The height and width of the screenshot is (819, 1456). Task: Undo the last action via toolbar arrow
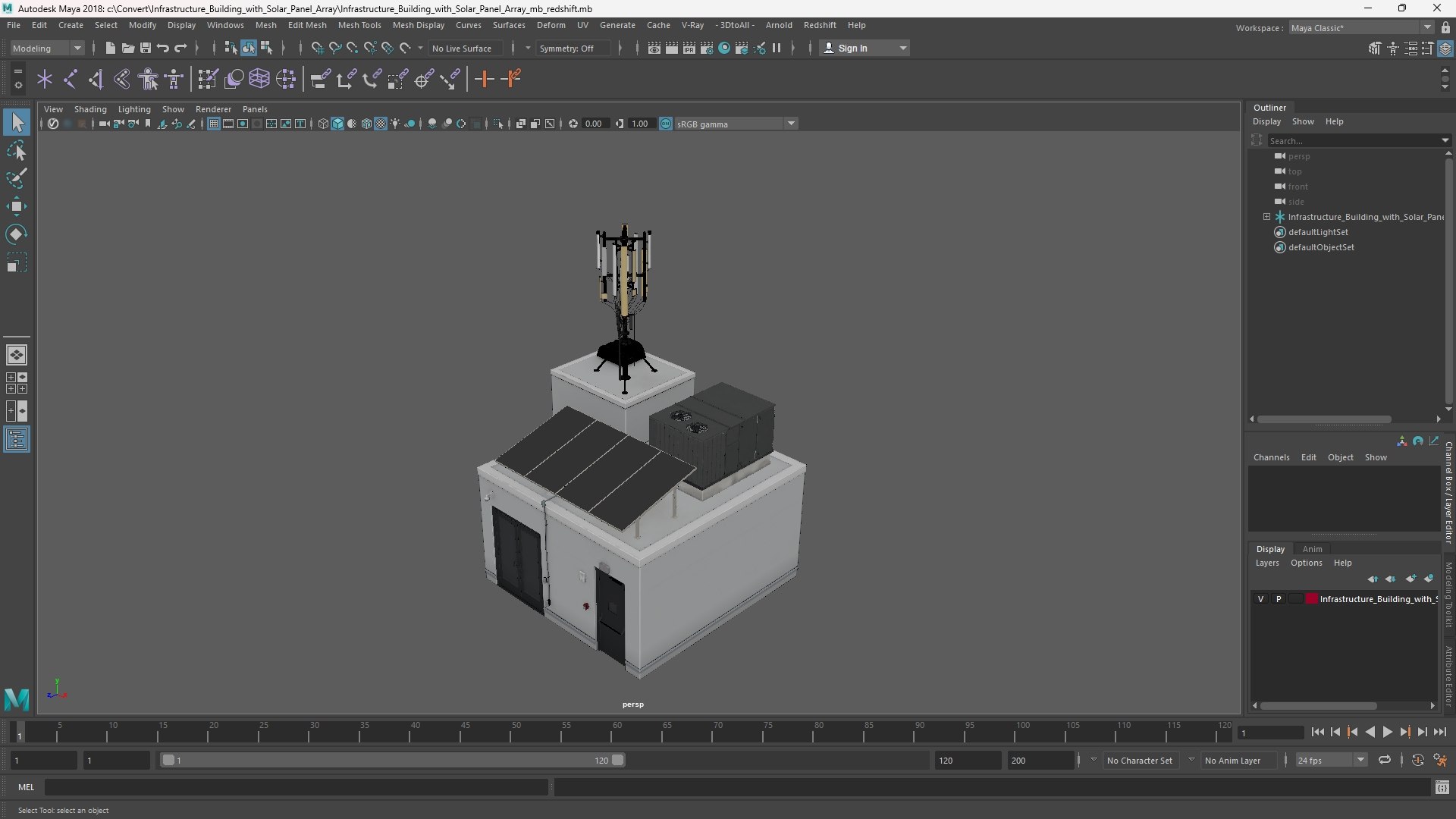pyautogui.click(x=162, y=48)
